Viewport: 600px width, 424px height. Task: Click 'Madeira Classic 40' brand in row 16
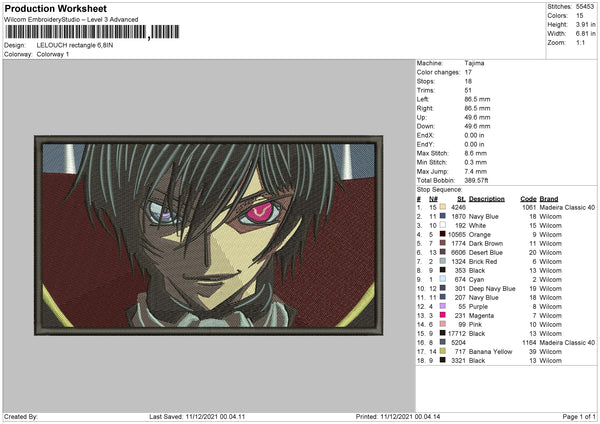click(567, 342)
